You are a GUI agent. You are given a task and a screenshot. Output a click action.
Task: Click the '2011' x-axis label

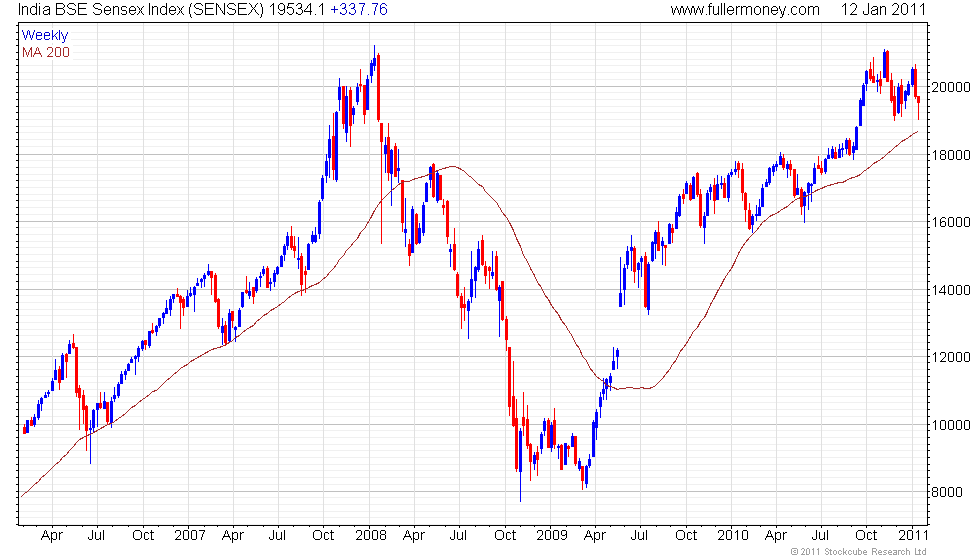913,536
